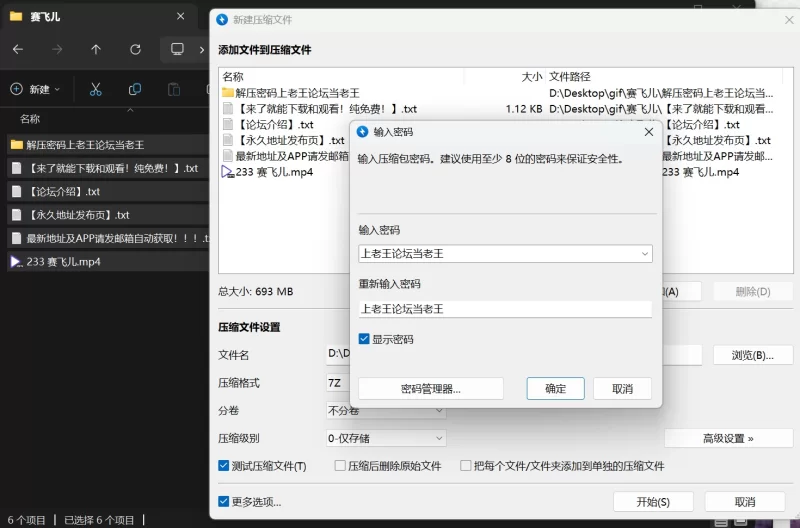Screen dimensions: 800x528
Task: Enable 压缩后删除原始文件 checkbox
Action: pos(340,466)
